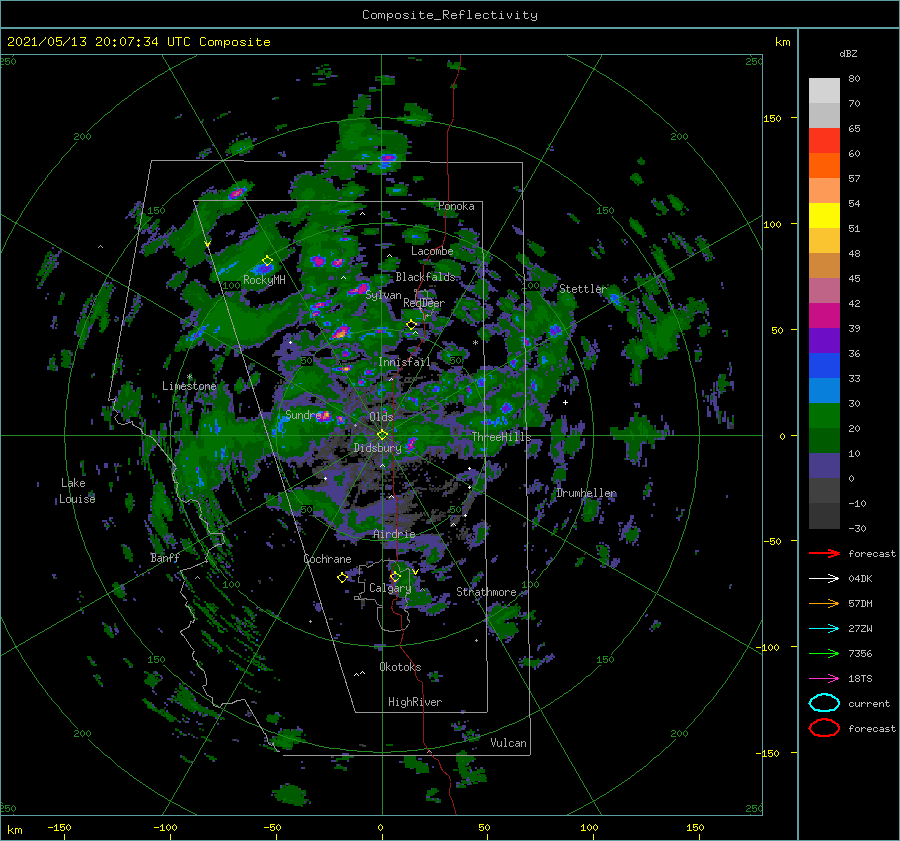This screenshot has height=841, width=900.
Task: Click the Banff label
Action: tap(165, 557)
